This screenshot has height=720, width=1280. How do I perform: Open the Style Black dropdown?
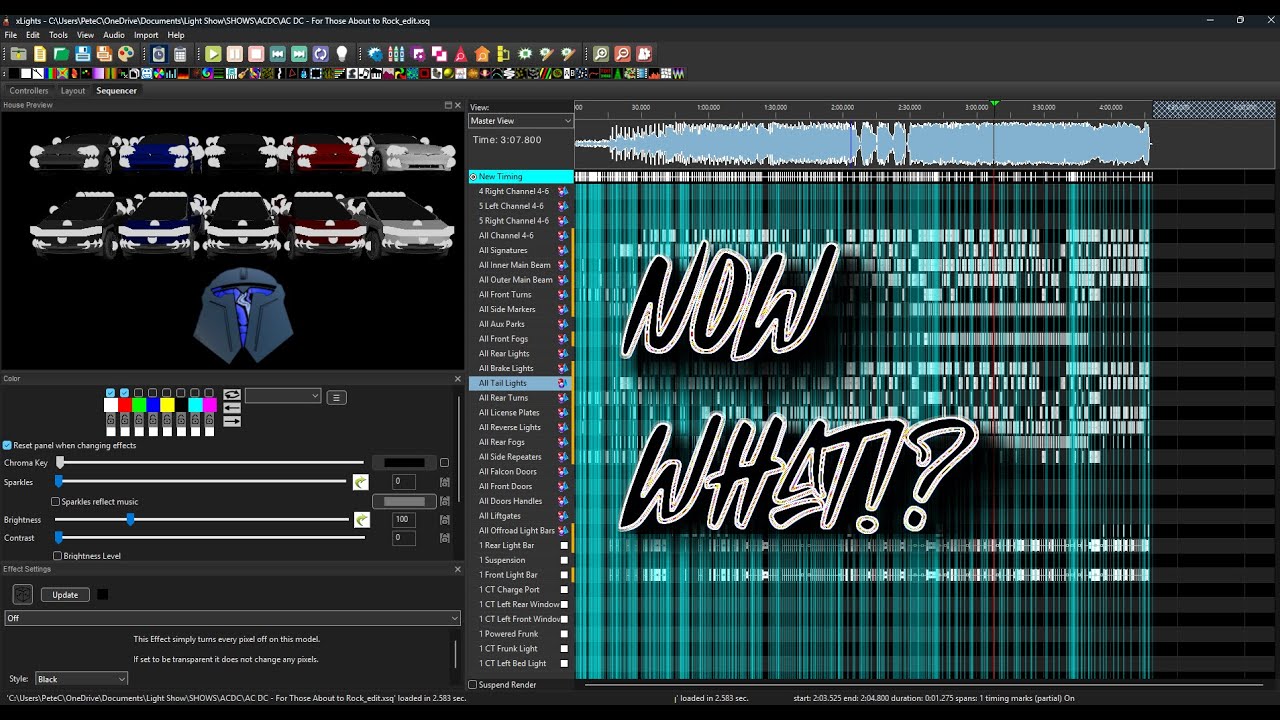(x=82, y=679)
